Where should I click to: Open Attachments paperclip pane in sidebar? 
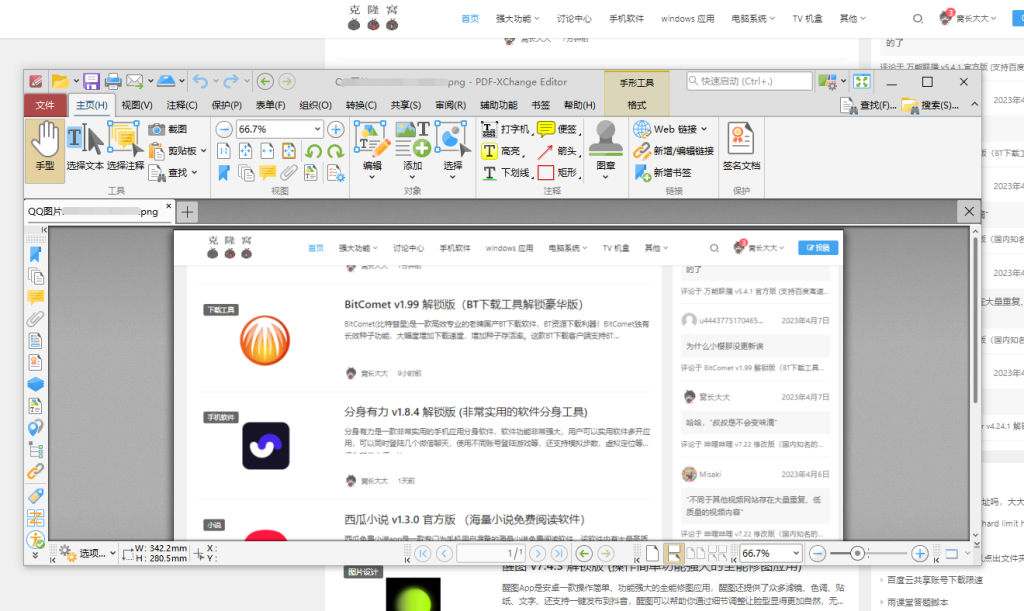click(35, 319)
